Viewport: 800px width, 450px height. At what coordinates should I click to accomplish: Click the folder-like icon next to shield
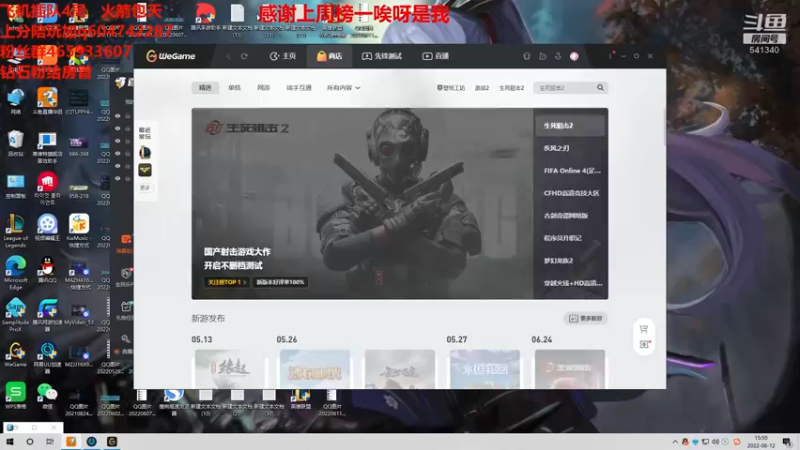[x=543, y=56]
